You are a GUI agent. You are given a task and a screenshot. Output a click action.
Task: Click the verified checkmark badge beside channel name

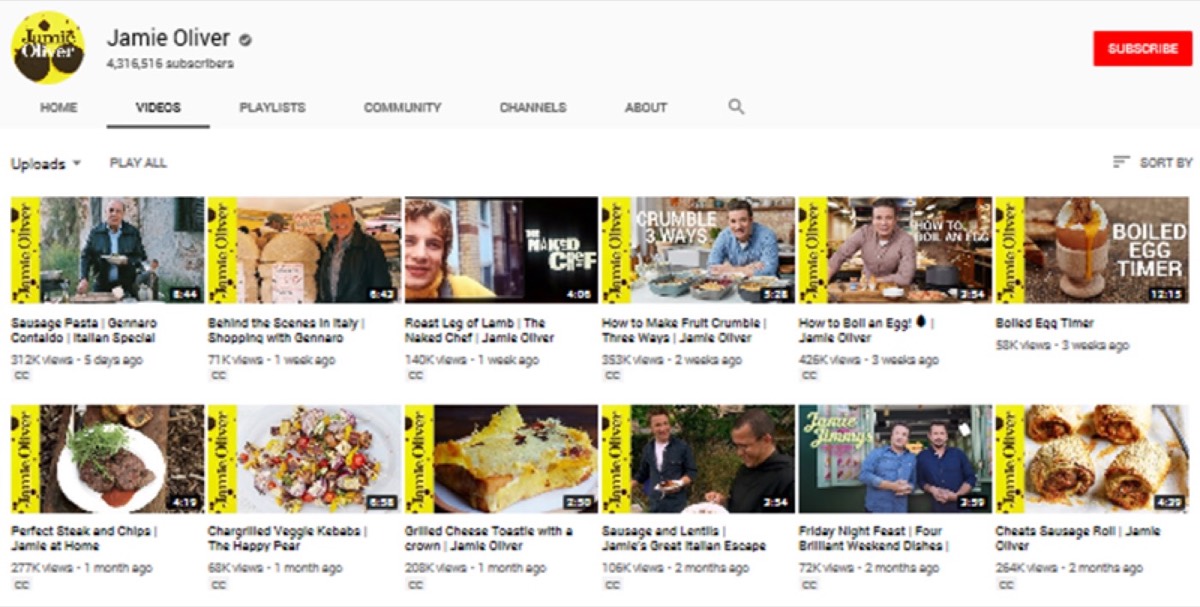pyautogui.click(x=245, y=40)
